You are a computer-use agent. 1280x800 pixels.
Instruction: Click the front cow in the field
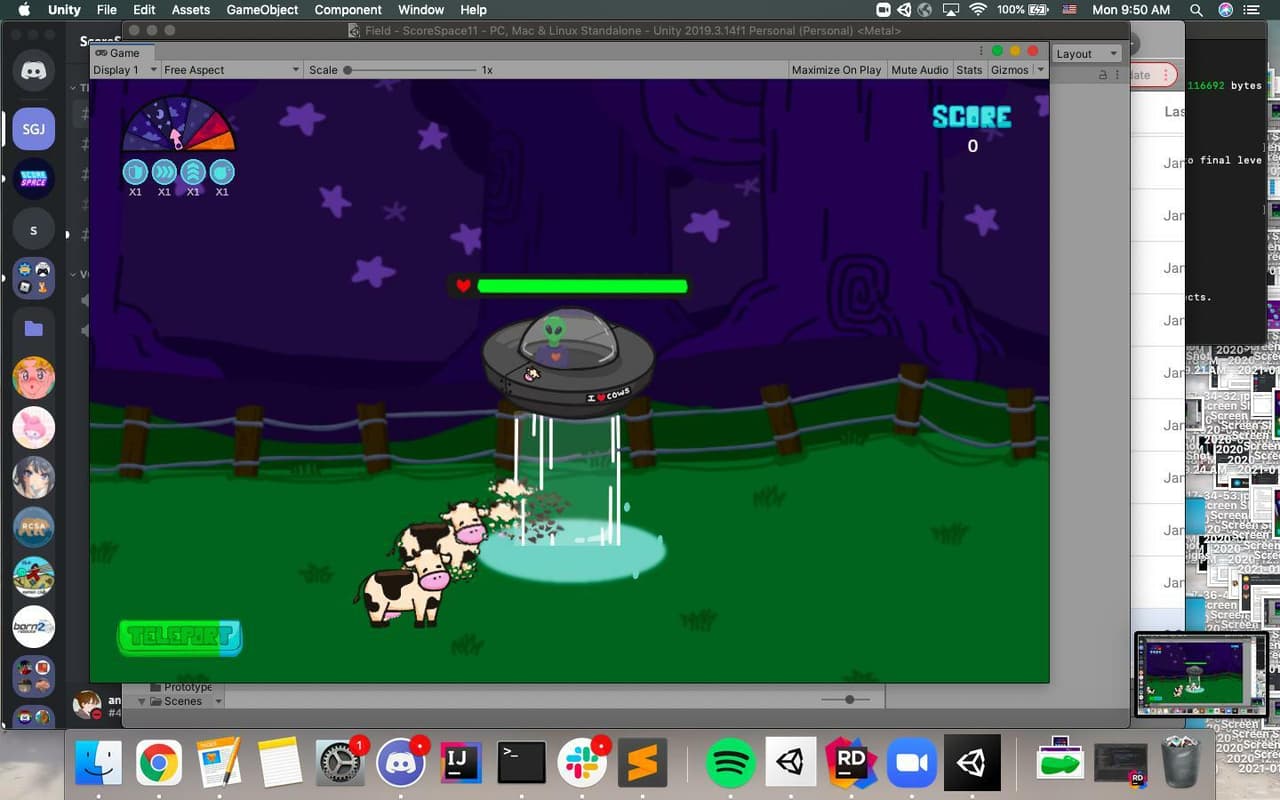(404, 588)
